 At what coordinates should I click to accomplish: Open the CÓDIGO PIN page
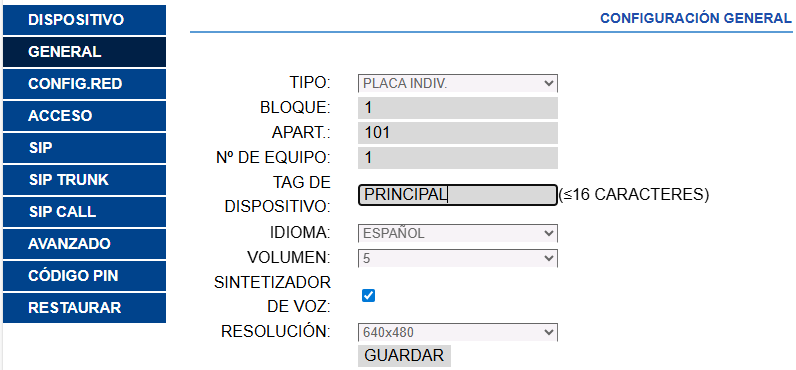pos(84,276)
